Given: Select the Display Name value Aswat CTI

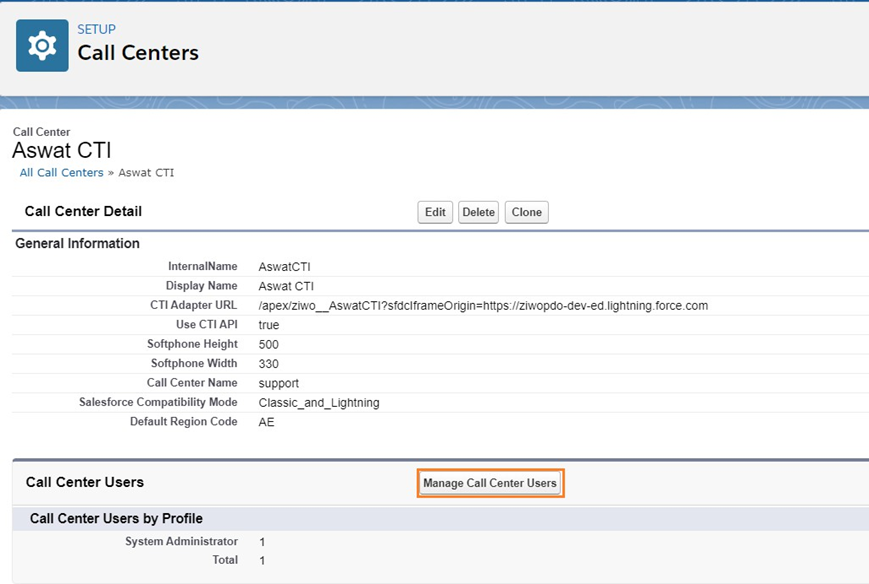Looking at the screenshot, I should click(286, 286).
